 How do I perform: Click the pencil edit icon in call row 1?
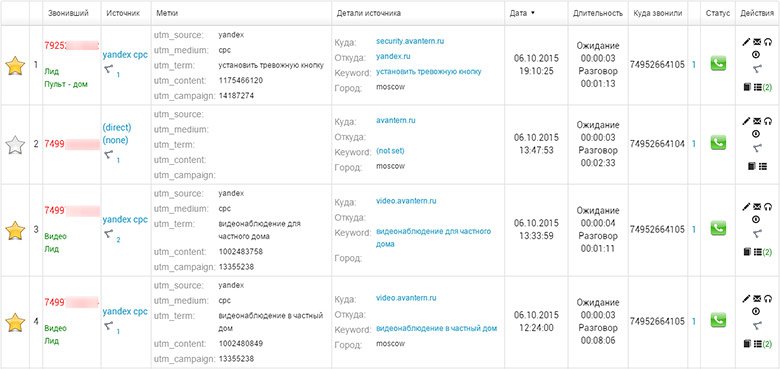tap(746, 42)
